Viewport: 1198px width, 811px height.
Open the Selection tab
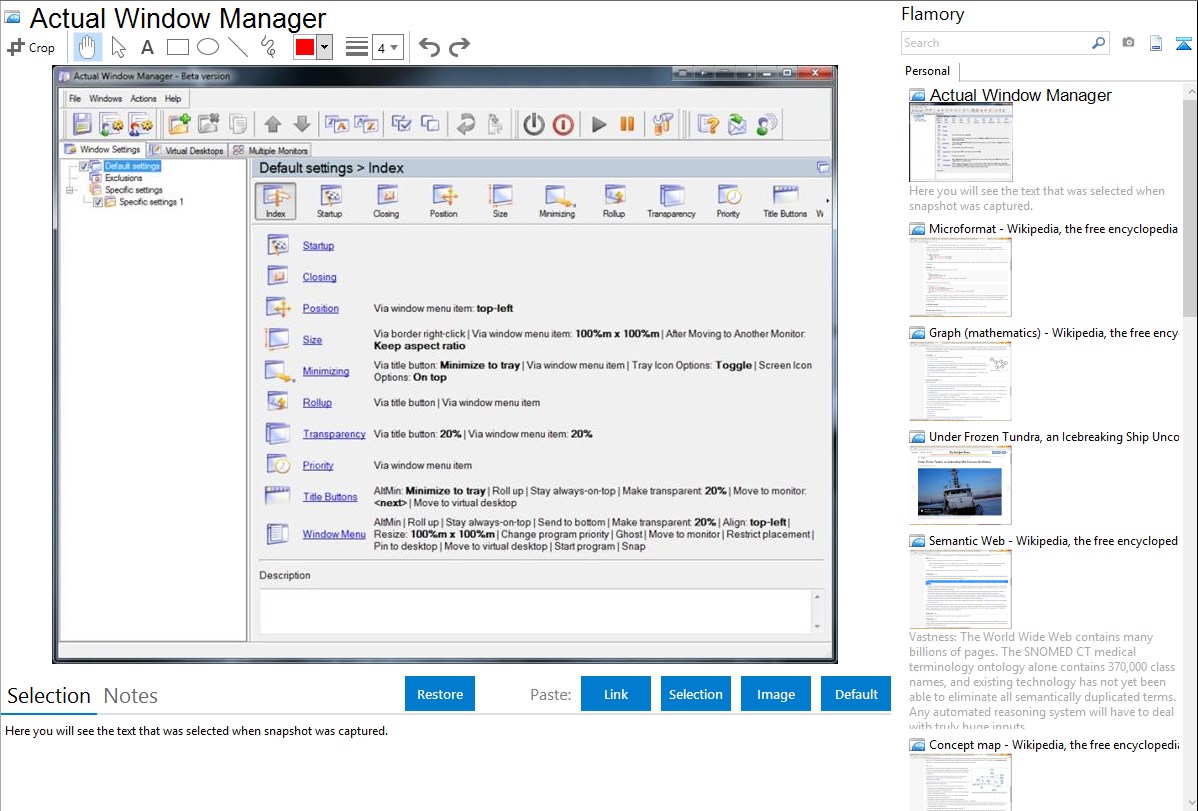point(49,696)
